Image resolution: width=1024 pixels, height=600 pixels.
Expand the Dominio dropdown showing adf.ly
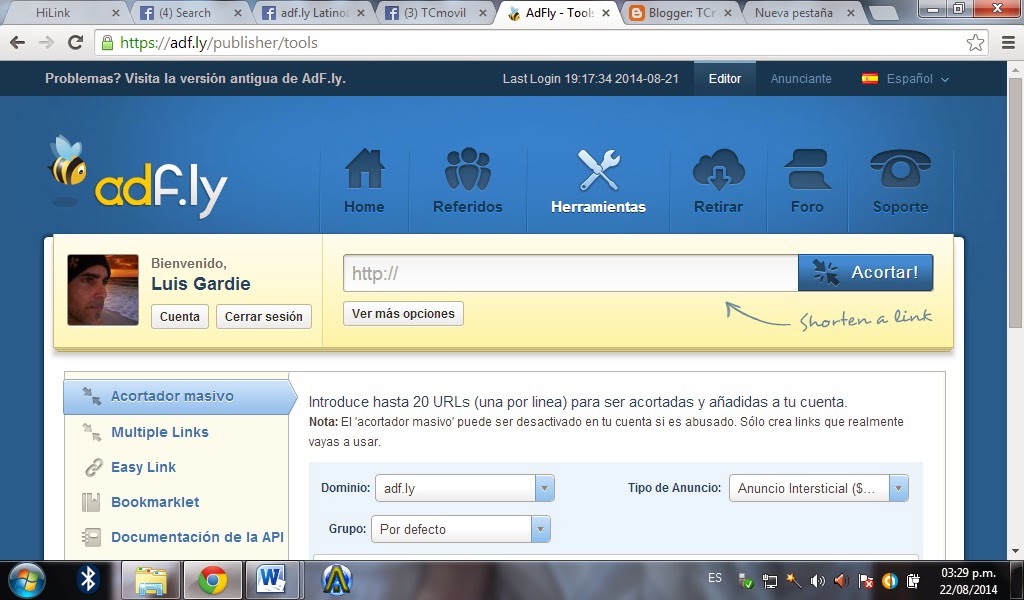(x=543, y=488)
